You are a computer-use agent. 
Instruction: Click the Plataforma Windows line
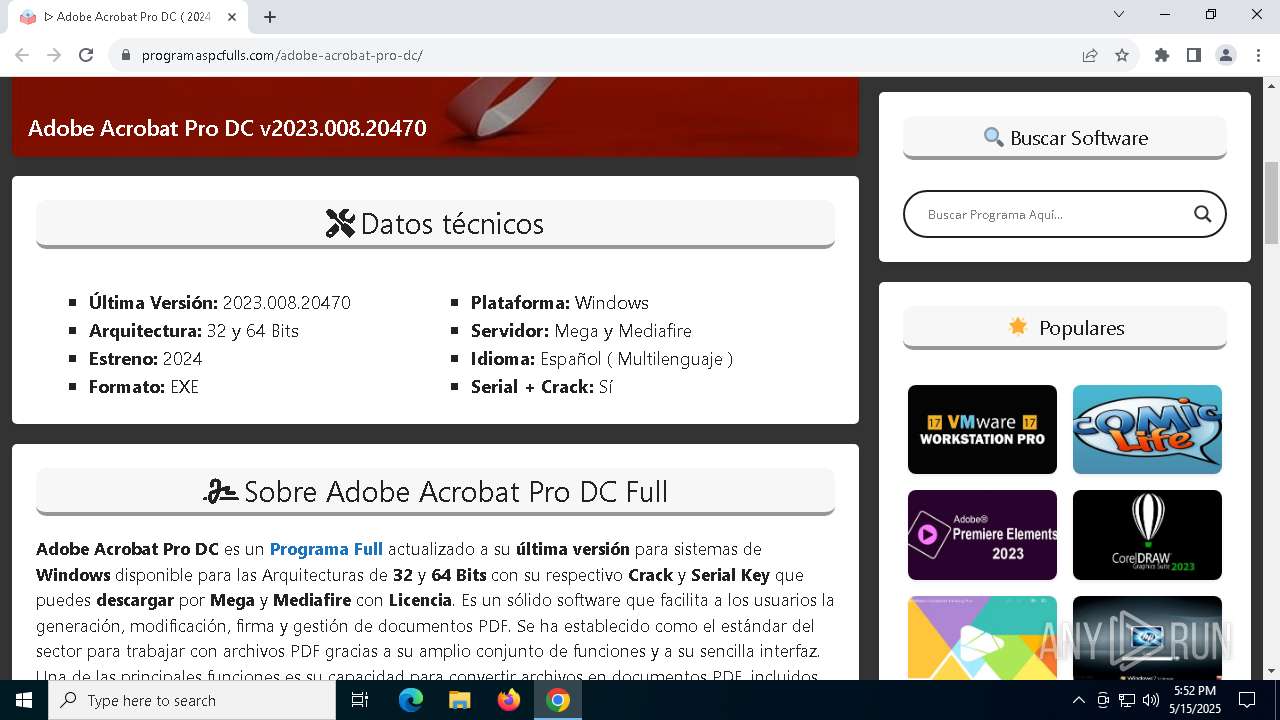click(560, 303)
